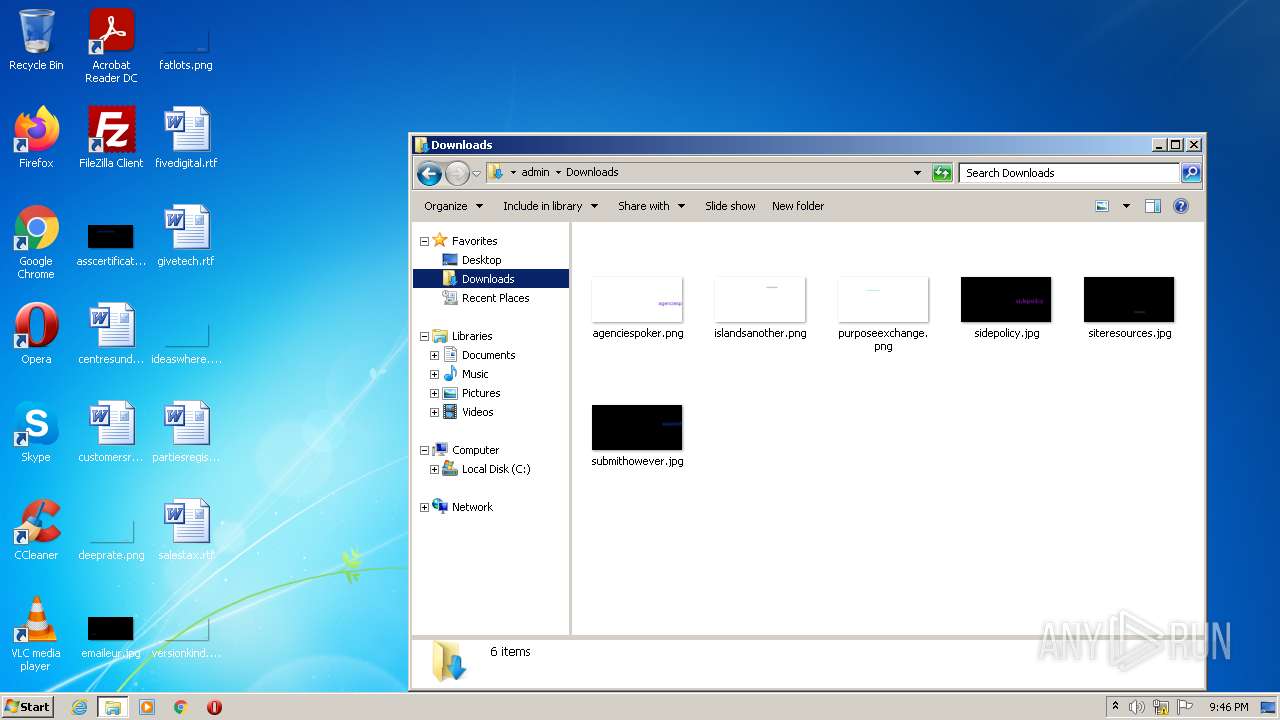Expand the Pictures library node
The image size is (1280, 720).
tap(434, 393)
